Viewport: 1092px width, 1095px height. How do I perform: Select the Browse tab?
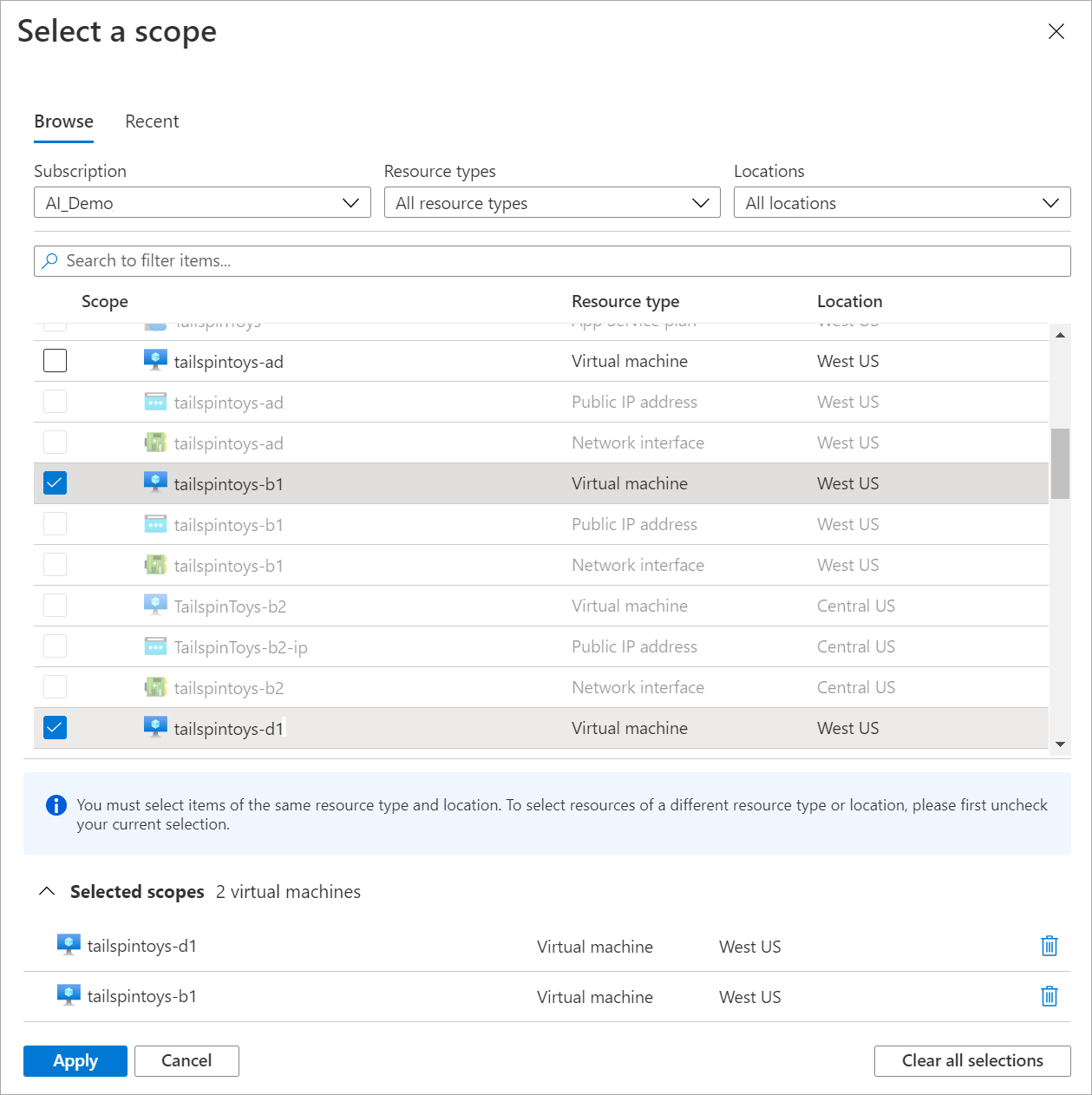pos(63,121)
